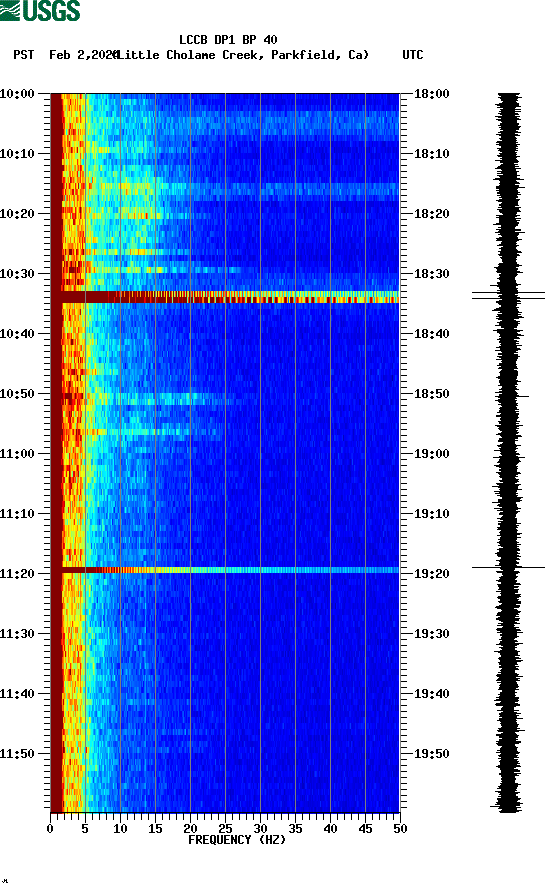Click the date label 'Feb 2,2020'
This screenshot has width=552, height=892.
[x=84, y=55]
